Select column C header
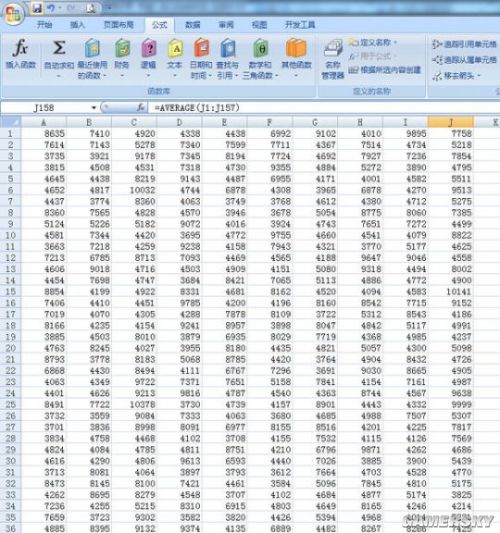500x533 pixels. pyautogui.click(x=134, y=122)
